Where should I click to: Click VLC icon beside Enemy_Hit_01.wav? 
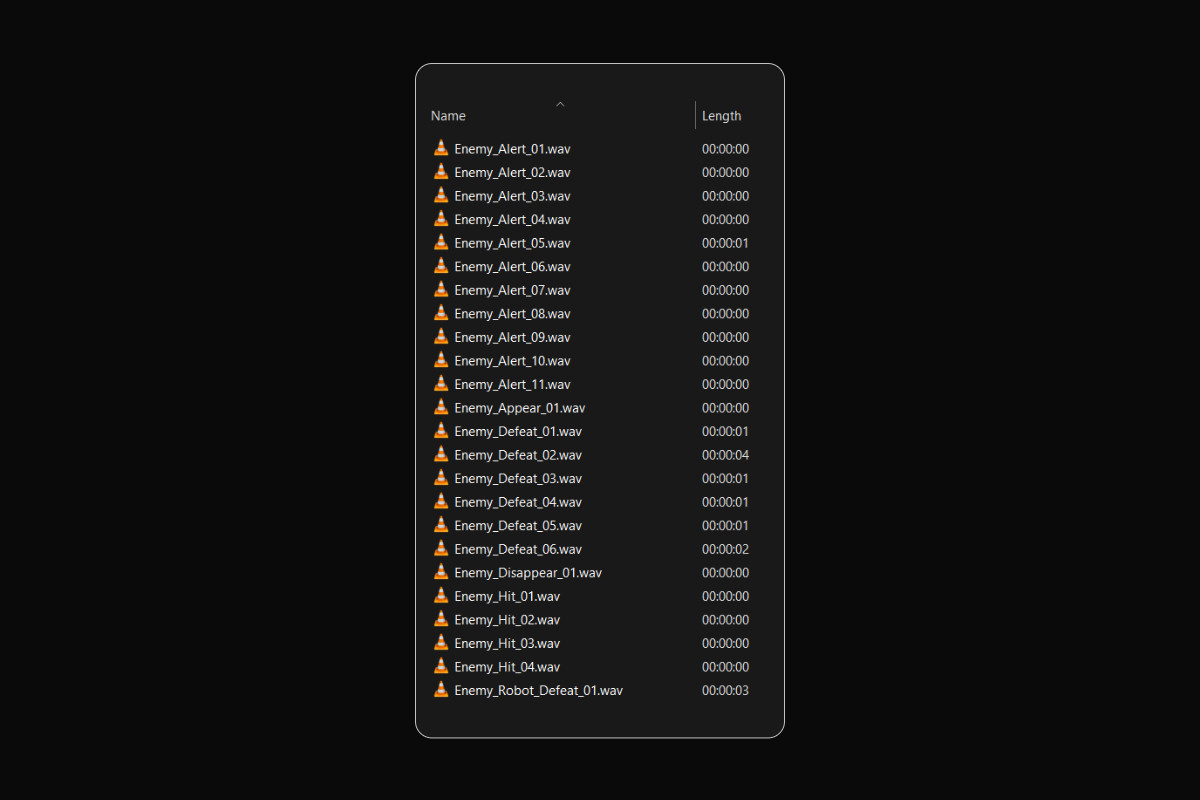[x=441, y=595]
